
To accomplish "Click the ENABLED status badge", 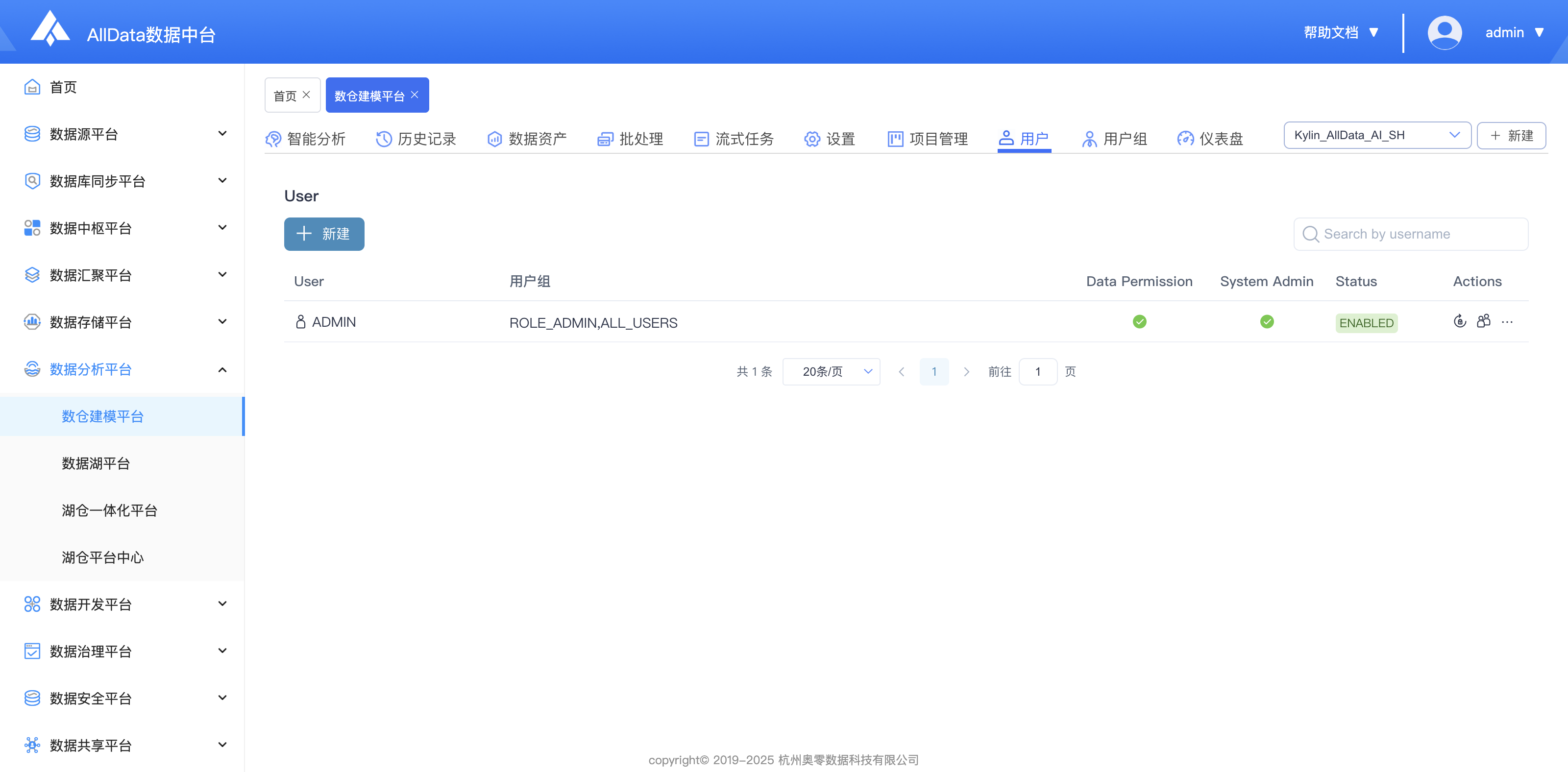I will (1365, 323).
